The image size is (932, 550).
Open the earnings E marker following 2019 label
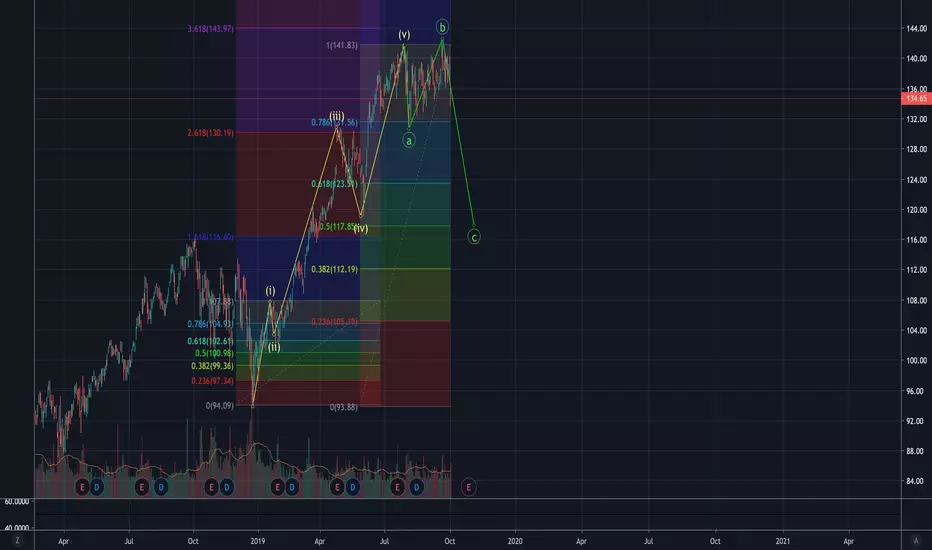pyautogui.click(x=277, y=488)
